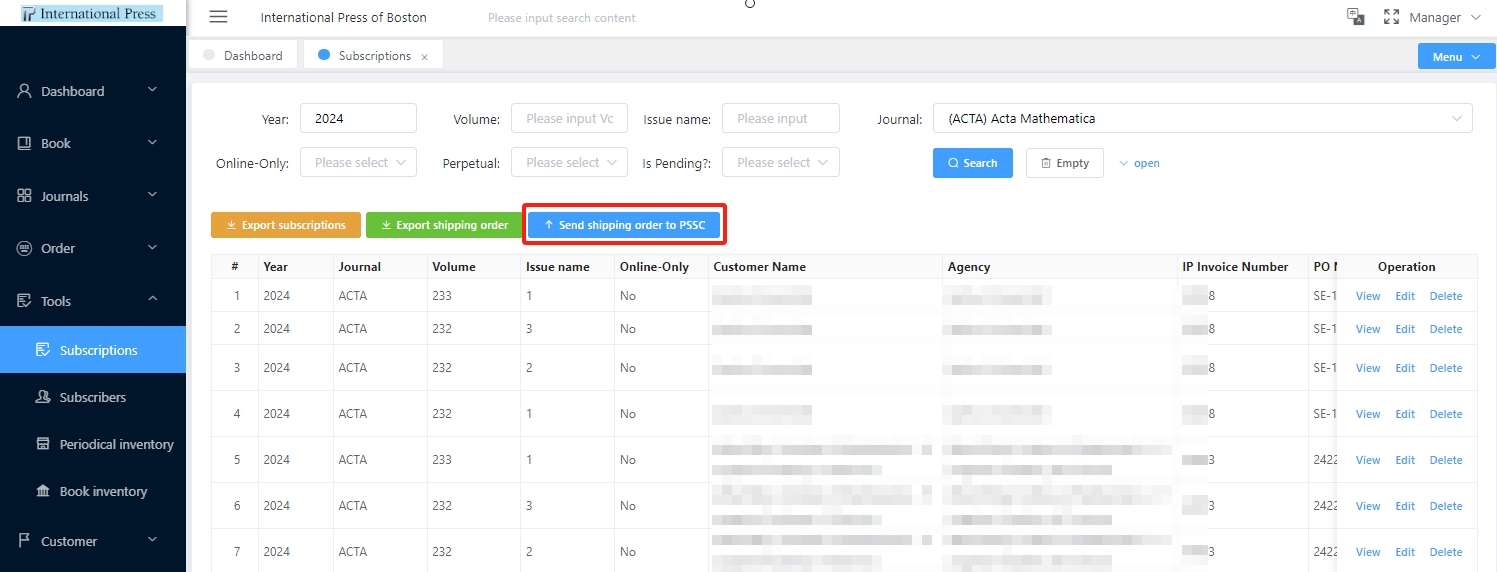The image size is (1497, 572).
Task: Open the Journal dropdown
Action: [x=1202, y=118]
